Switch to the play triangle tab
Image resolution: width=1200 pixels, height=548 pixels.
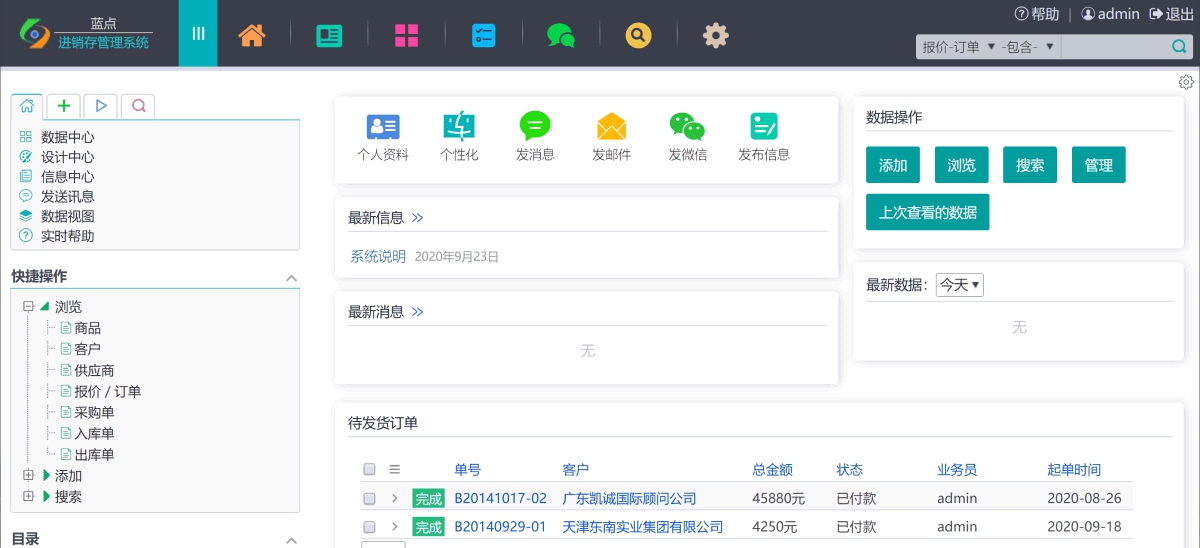(x=101, y=105)
